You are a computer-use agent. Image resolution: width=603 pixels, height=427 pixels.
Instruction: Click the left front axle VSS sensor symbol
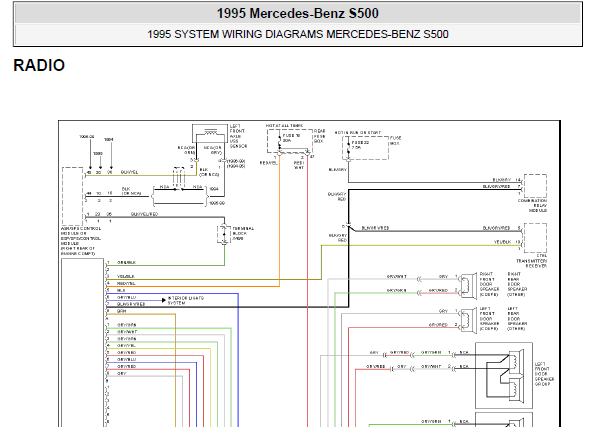210,133
